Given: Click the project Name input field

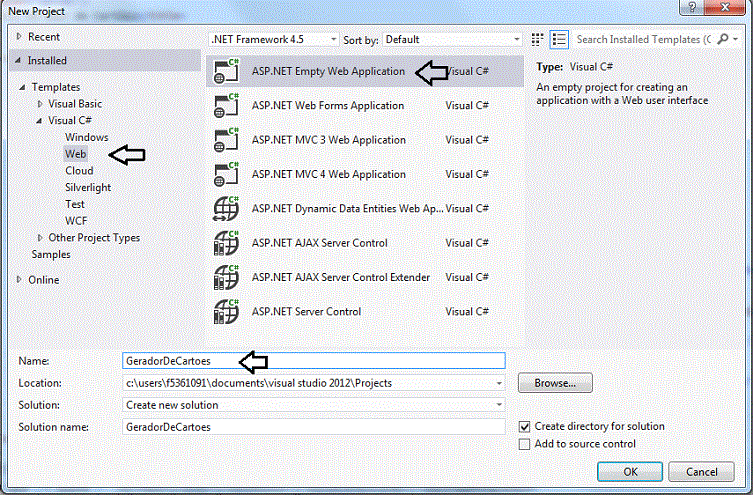Looking at the screenshot, I should (x=314, y=361).
